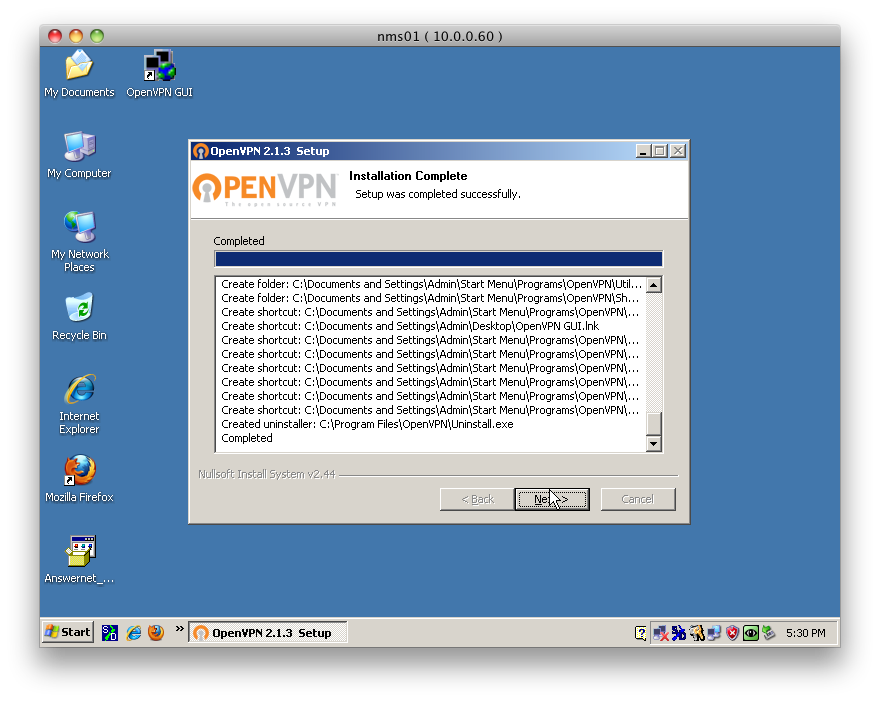This screenshot has width=880, height=702.
Task: Click 'Setup was completed successfully.' text
Action: click(438, 194)
